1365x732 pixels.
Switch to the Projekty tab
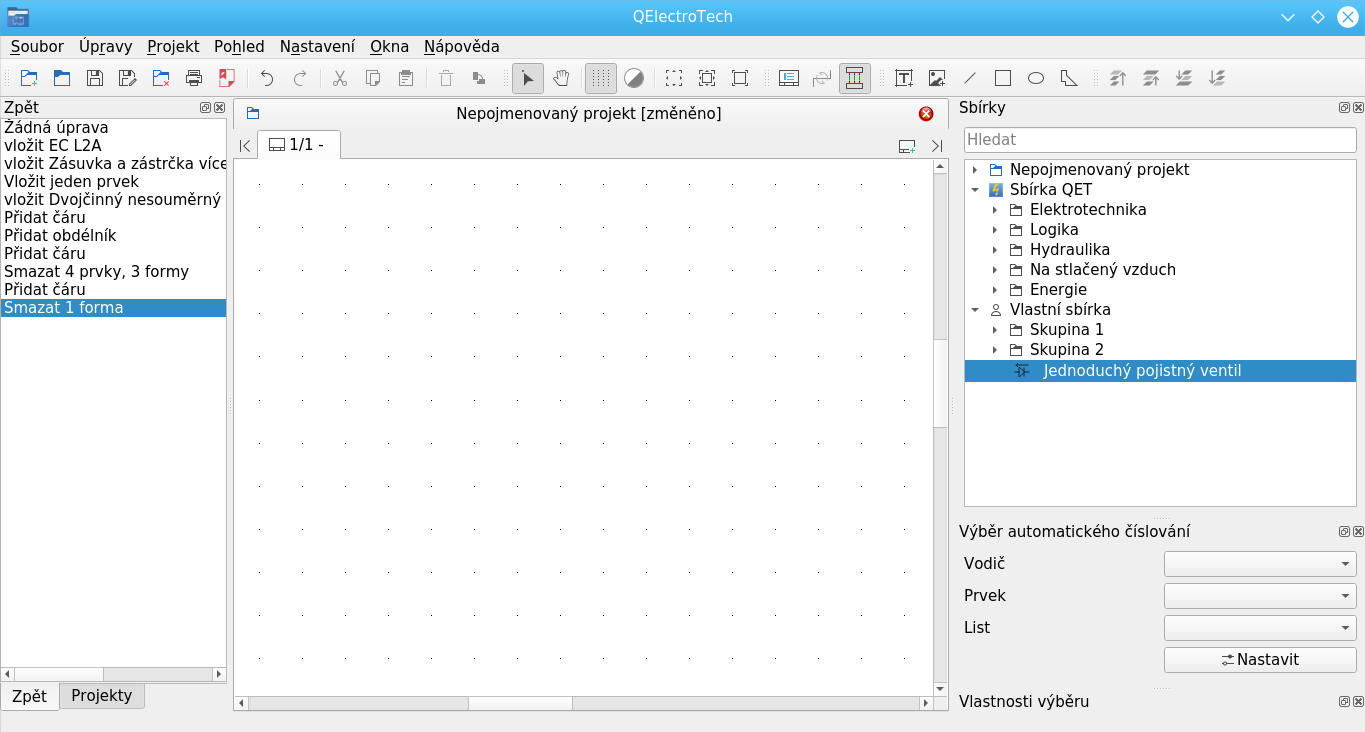102,696
